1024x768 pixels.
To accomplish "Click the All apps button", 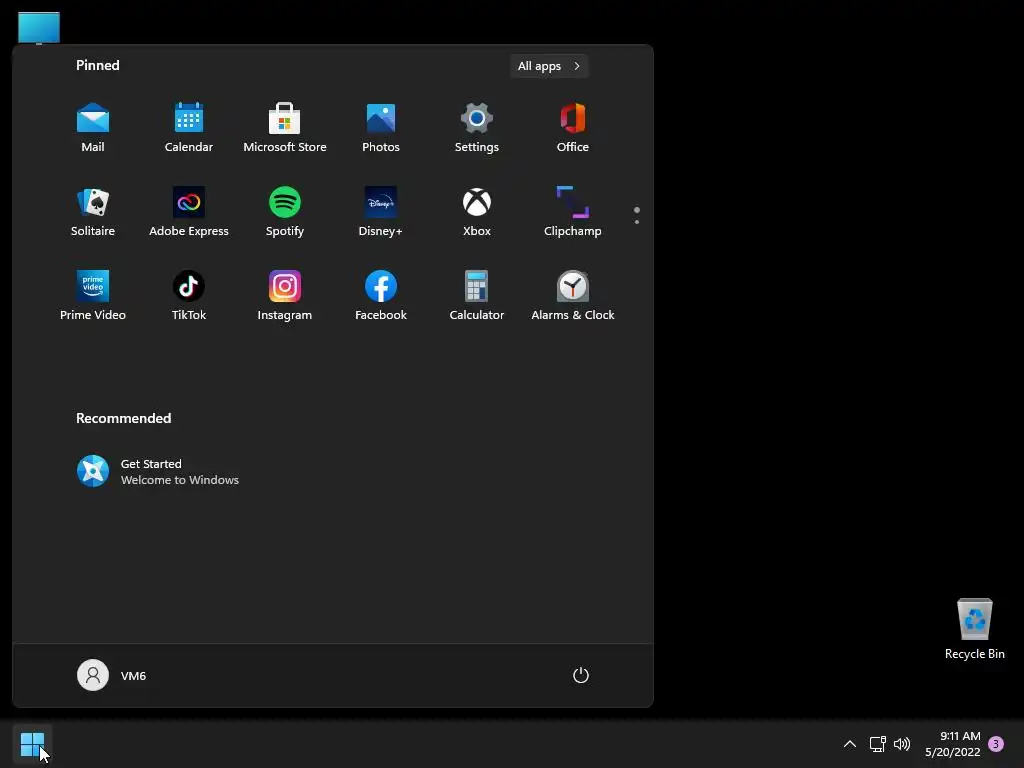I will [549, 66].
